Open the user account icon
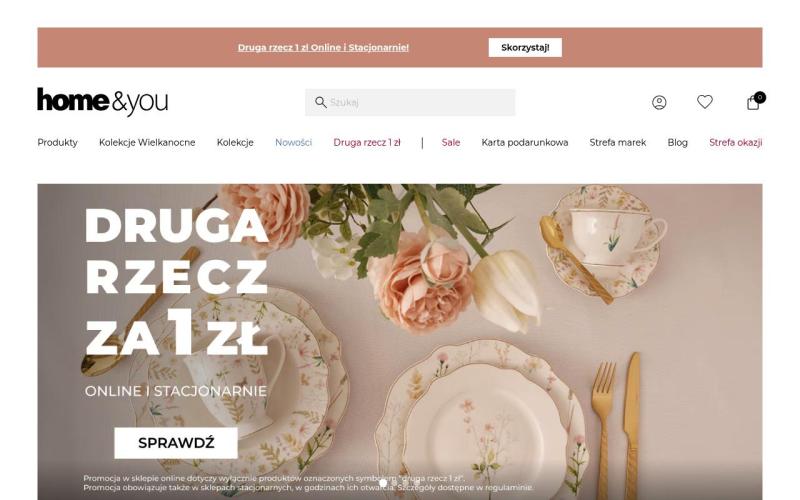 tap(659, 103)
